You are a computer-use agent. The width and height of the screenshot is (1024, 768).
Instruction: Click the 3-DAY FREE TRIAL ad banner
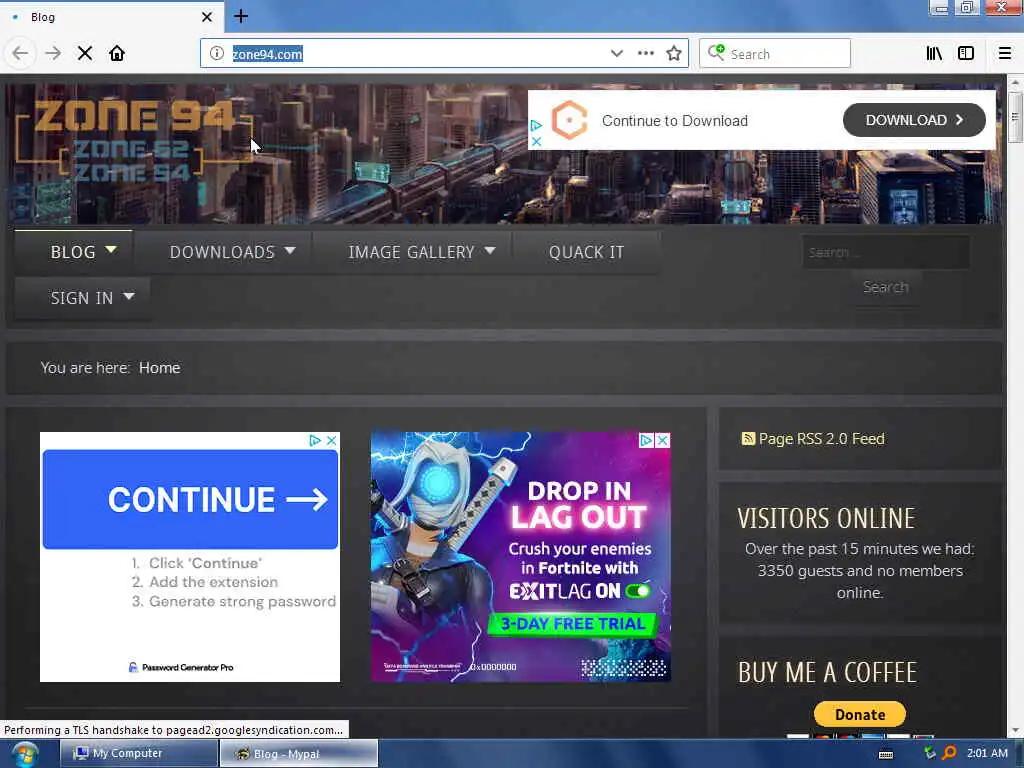point(573,624)
